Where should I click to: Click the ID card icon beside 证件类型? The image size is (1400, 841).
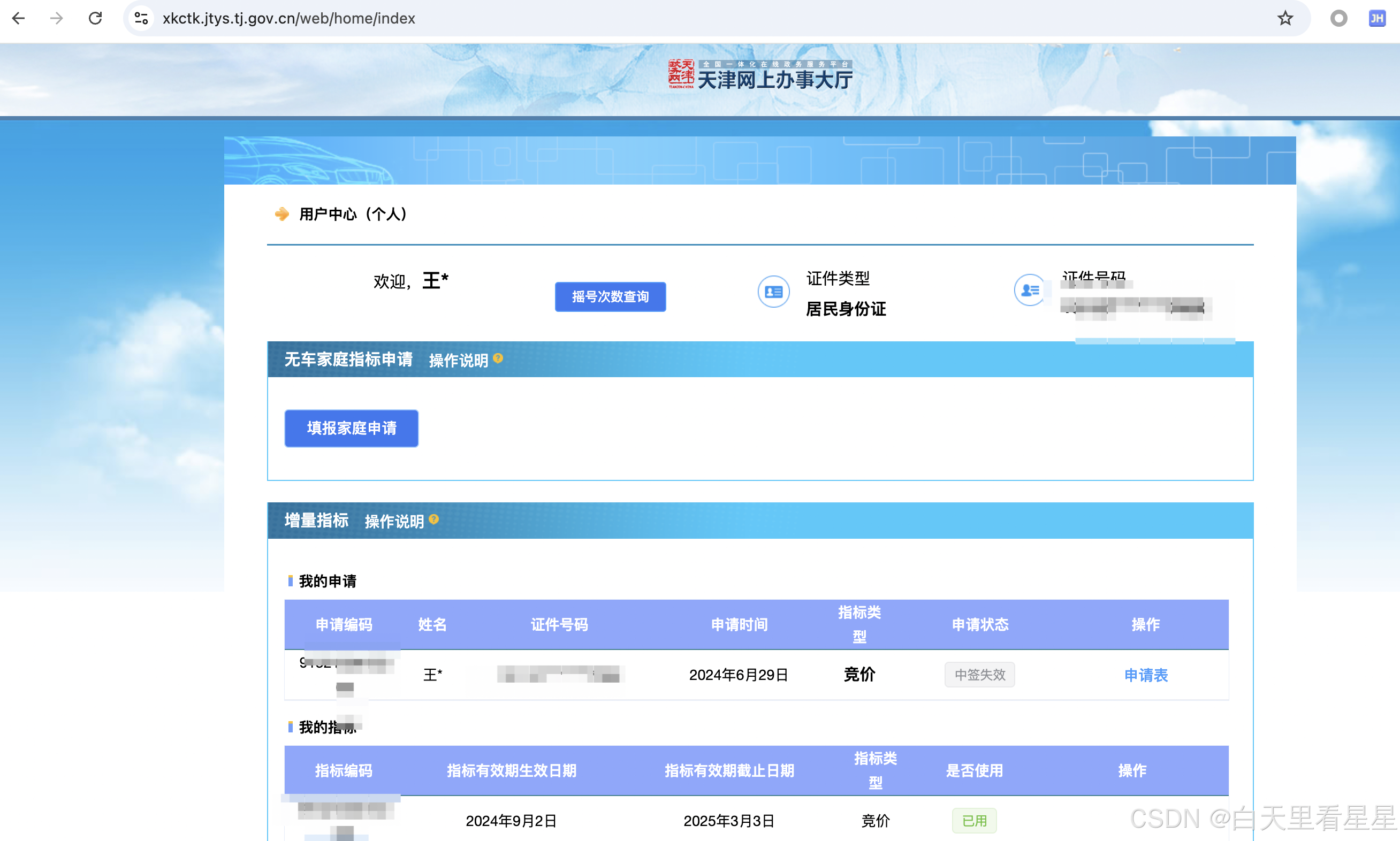click(773, 291)
